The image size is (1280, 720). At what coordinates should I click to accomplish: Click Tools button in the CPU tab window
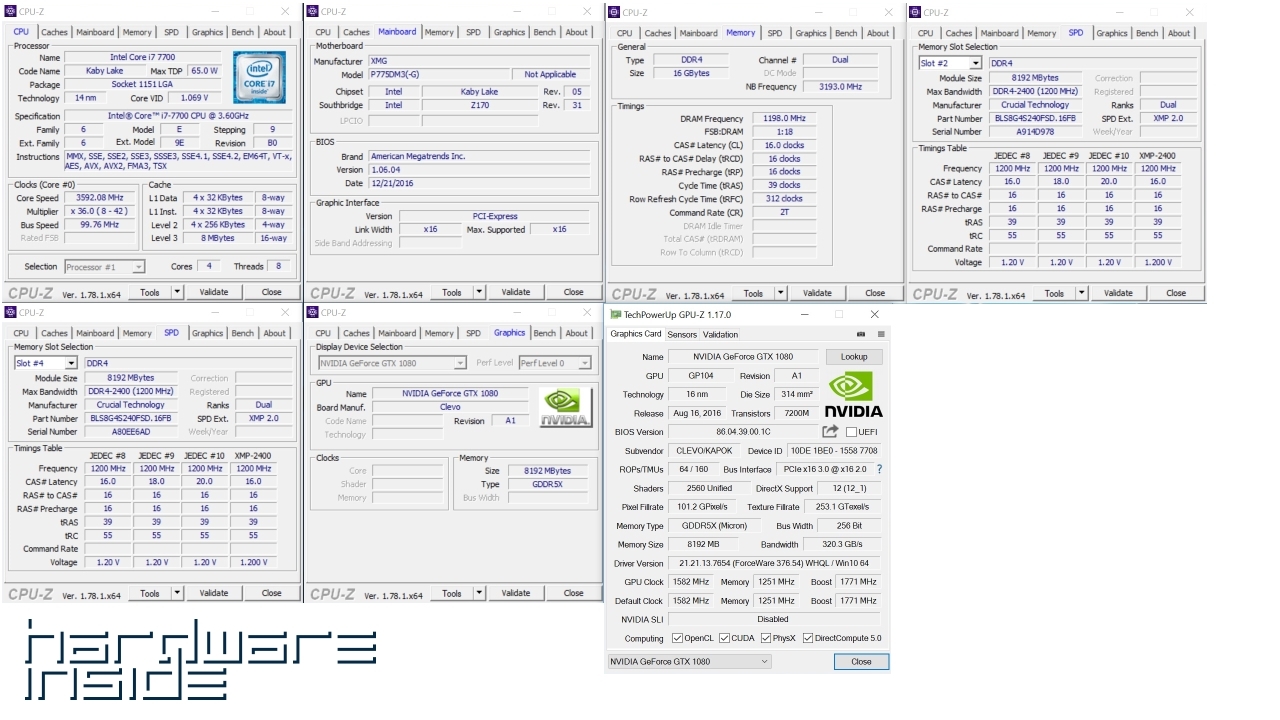(x=150, y=293)
